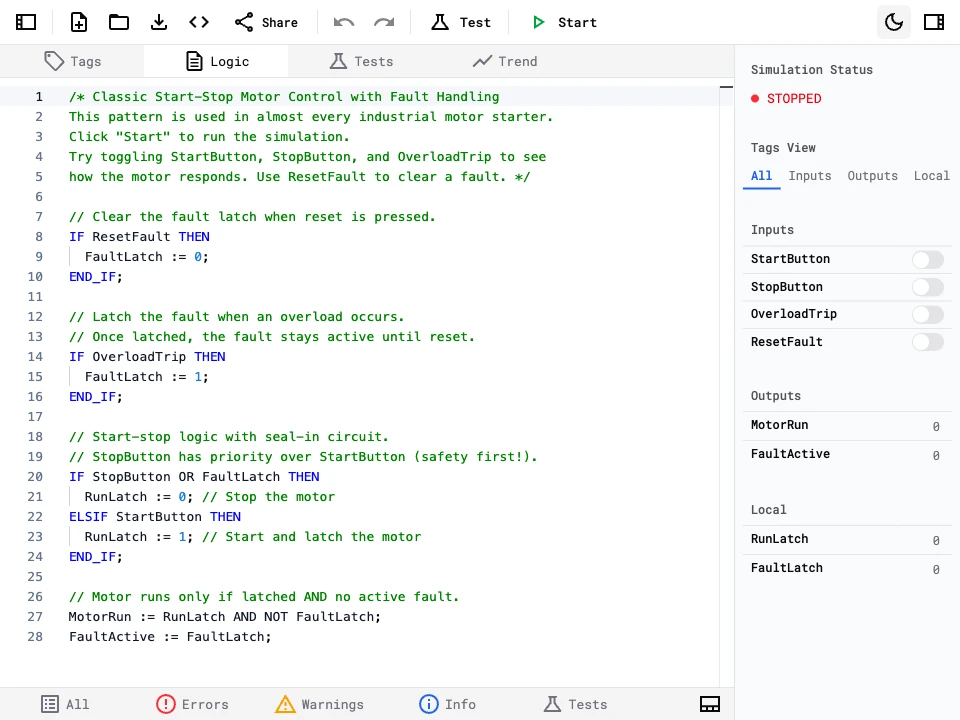
Task: Undo the last edit with the undo arrow
Action: pos(342,21)
